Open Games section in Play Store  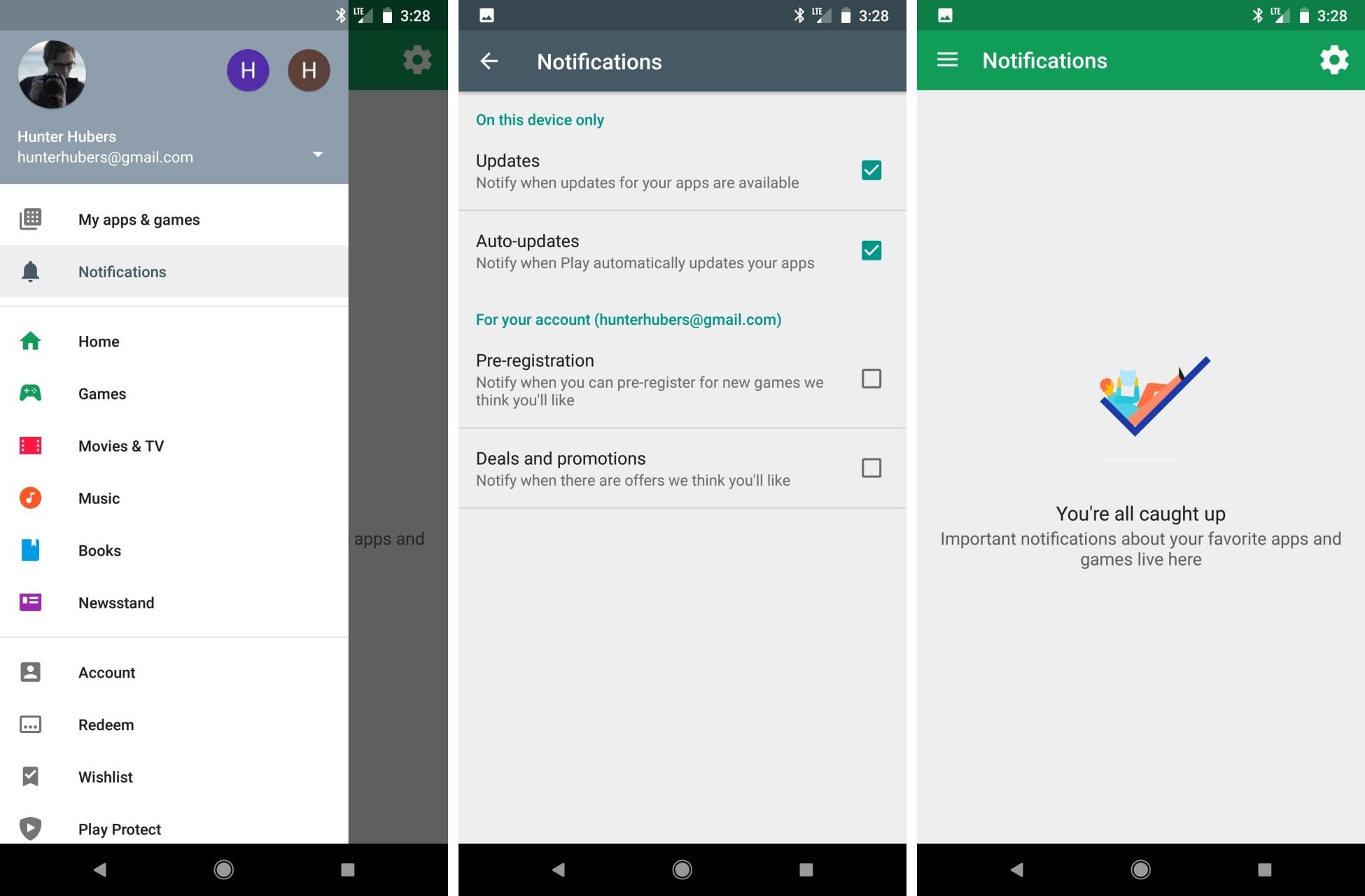(x=102, y=393)
